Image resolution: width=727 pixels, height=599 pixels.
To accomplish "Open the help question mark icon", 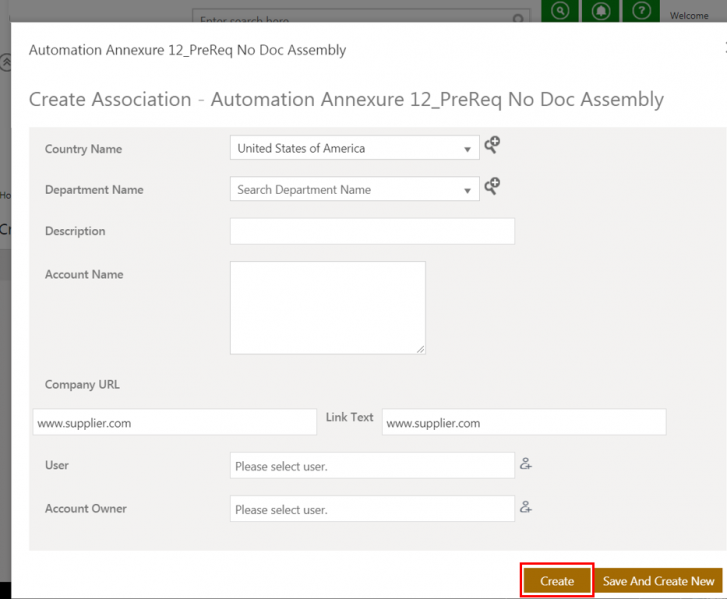I will click(641, 11).
